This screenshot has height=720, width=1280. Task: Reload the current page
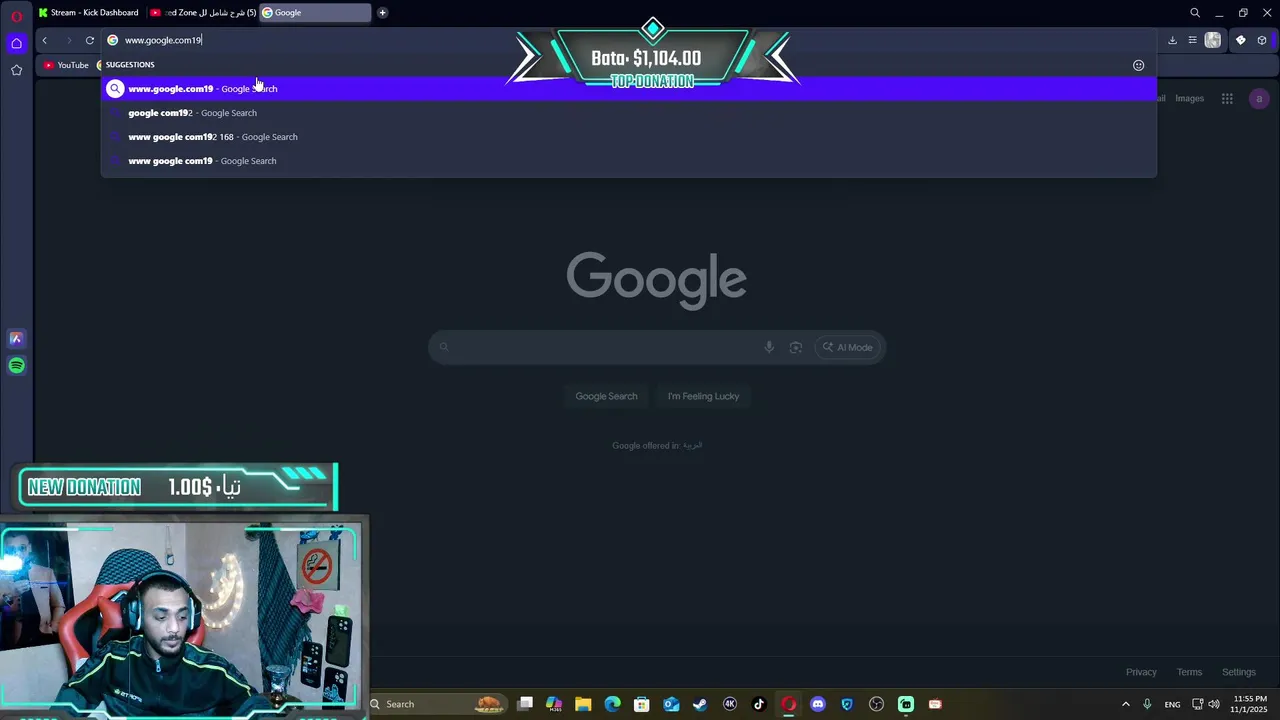coord(90,40)
